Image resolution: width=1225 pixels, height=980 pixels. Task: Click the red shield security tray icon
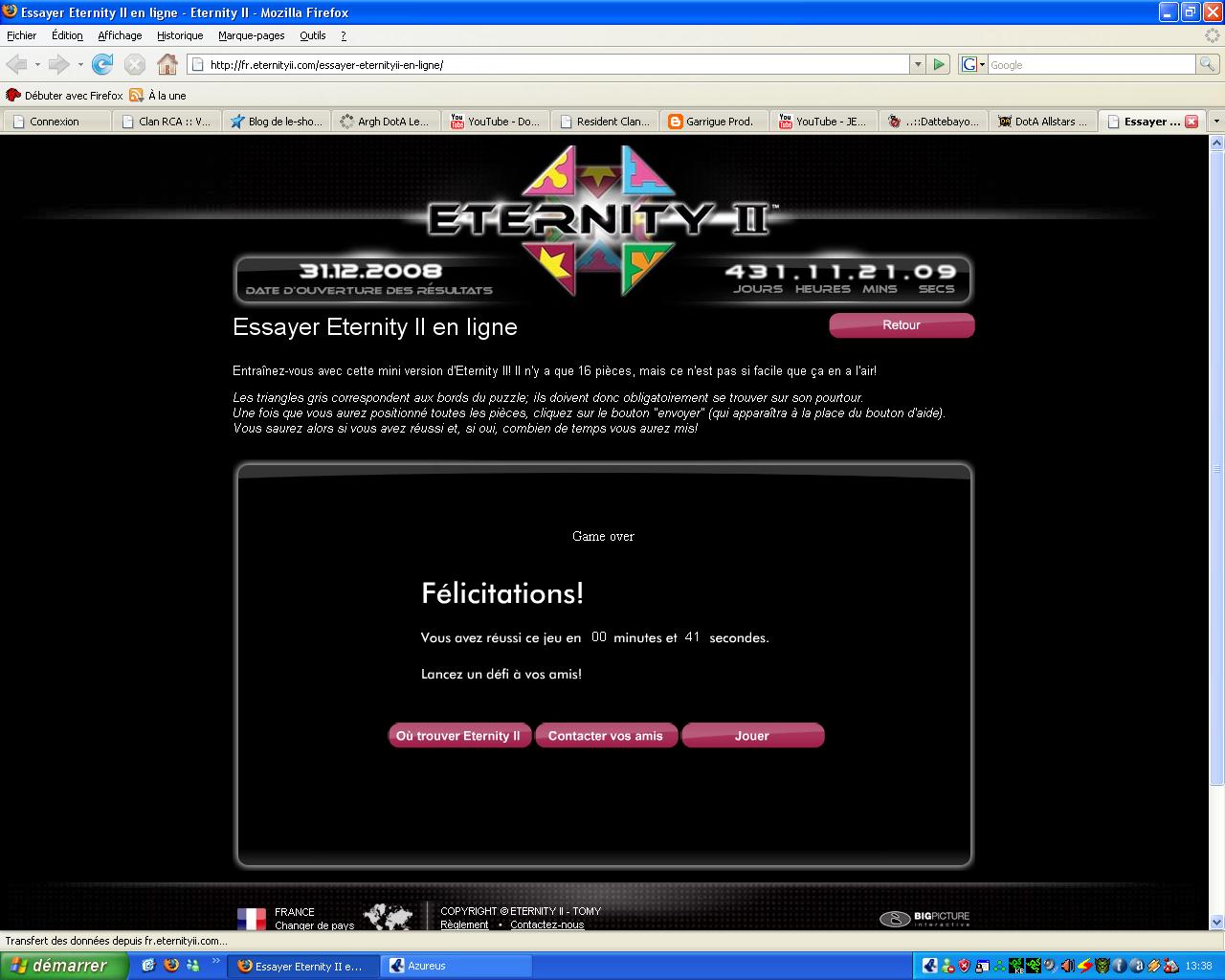click(964, 966)
